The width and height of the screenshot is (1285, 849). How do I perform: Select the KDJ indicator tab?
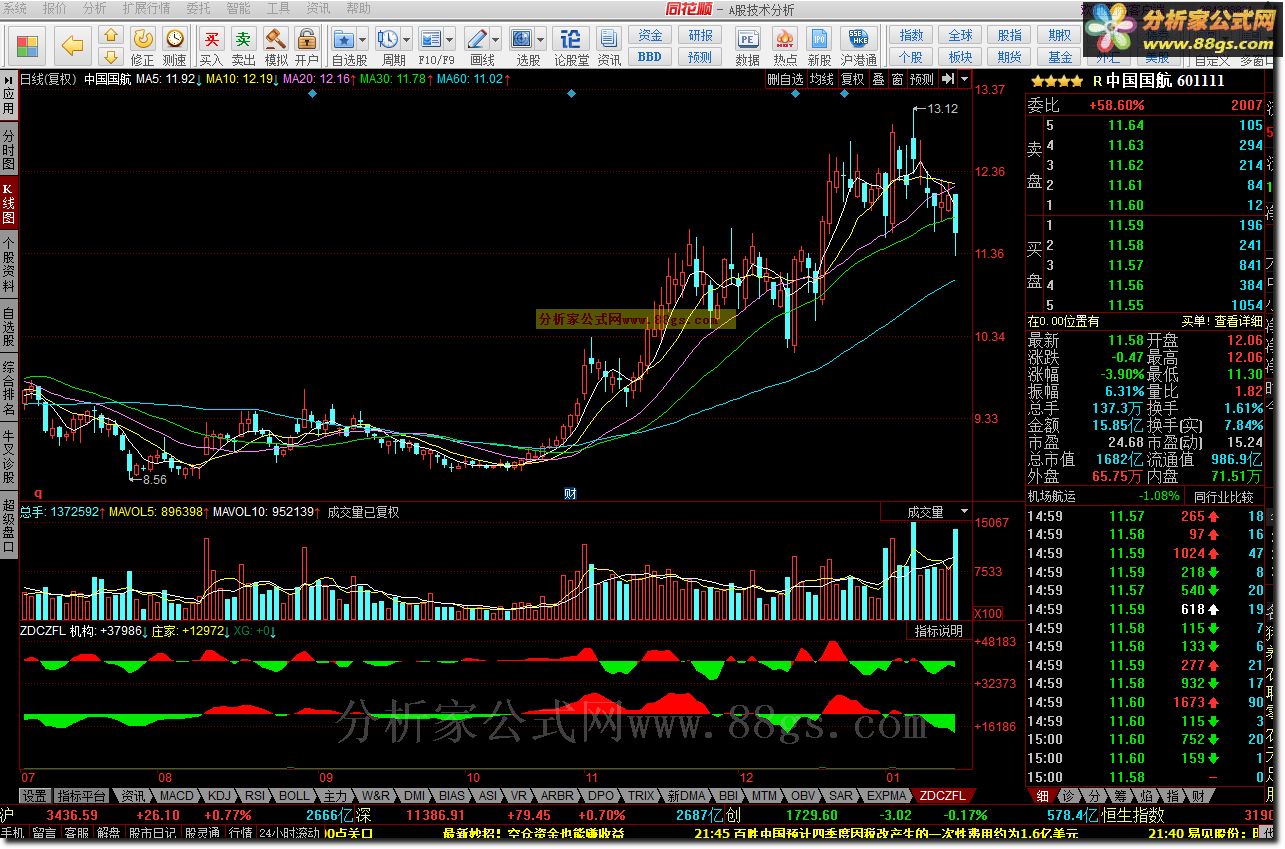(217, 796)
